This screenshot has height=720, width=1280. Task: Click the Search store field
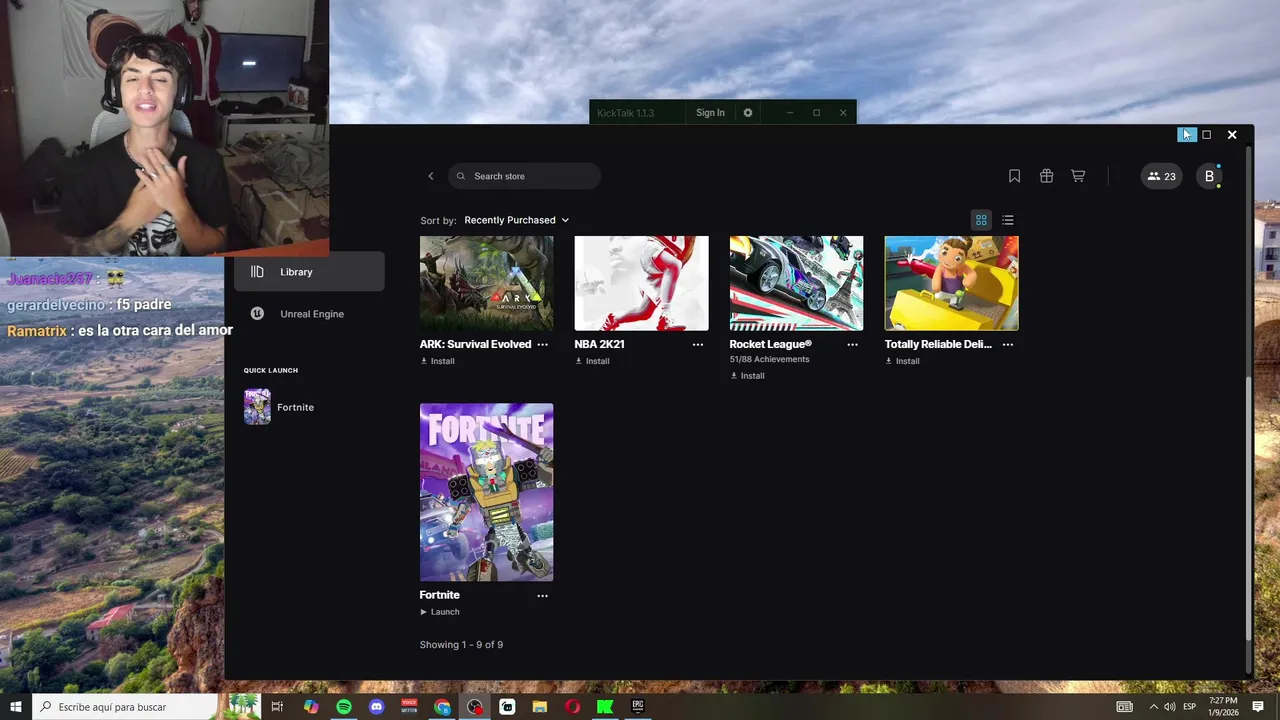click(x=524, y=176)
